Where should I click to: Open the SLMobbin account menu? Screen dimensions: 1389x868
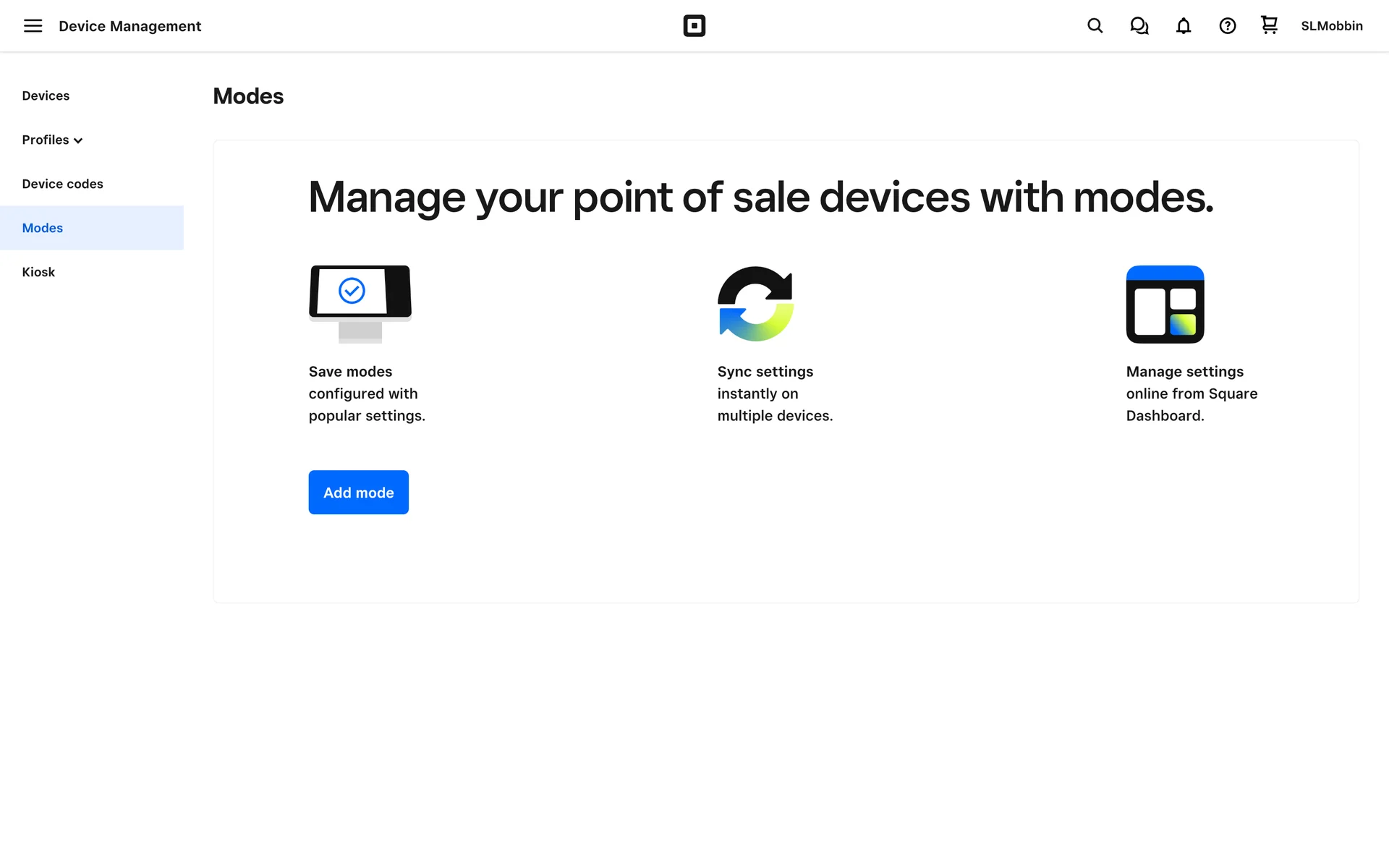[1331, 26]
